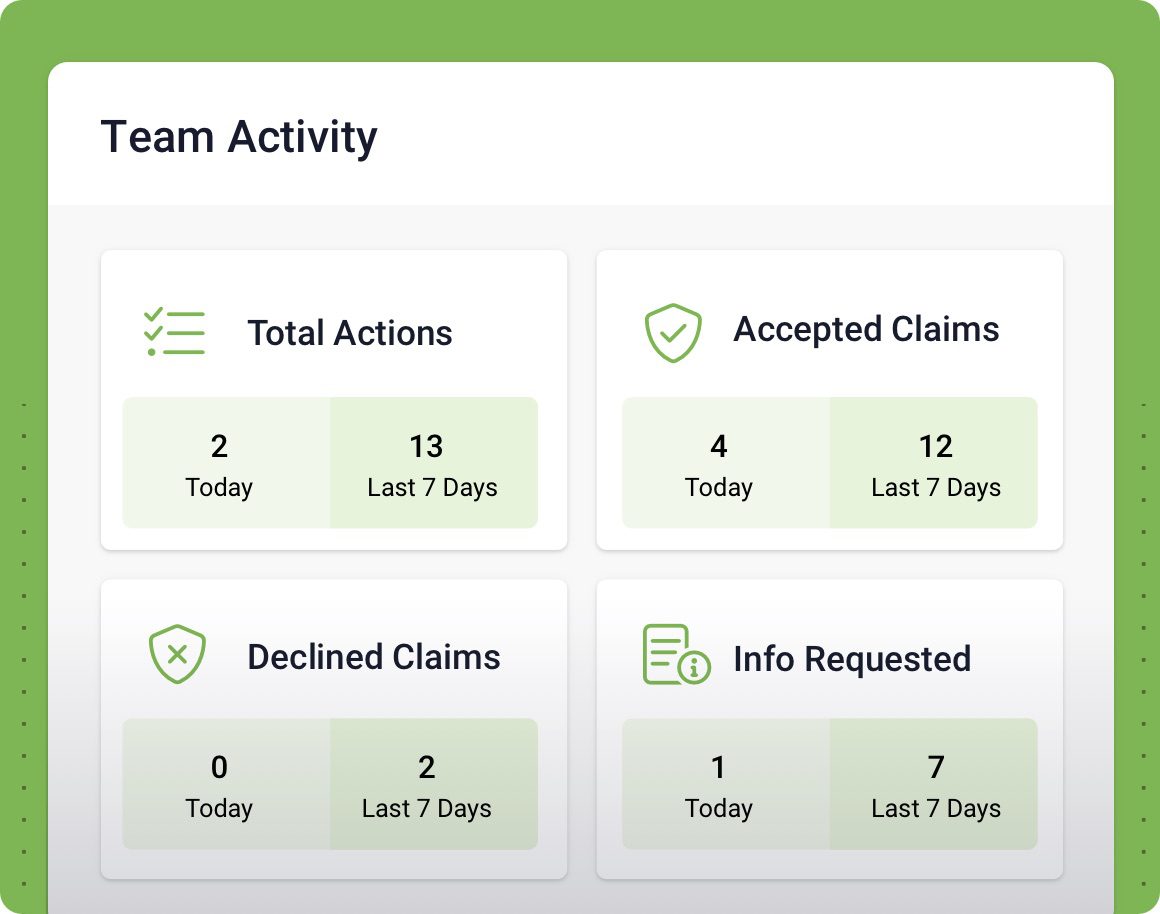Click the Total Actions checklist icon
Image resolution: width=1160 pixels, height=914 pixels.
174,332
